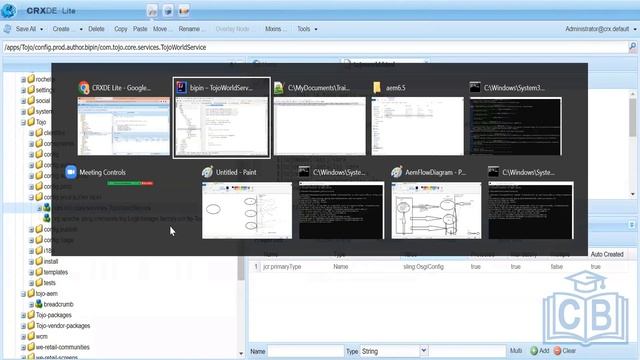This screenshot has height=360, width=640.
Task: Expand the we-retail-communities folder node
Action: [23, 347]
